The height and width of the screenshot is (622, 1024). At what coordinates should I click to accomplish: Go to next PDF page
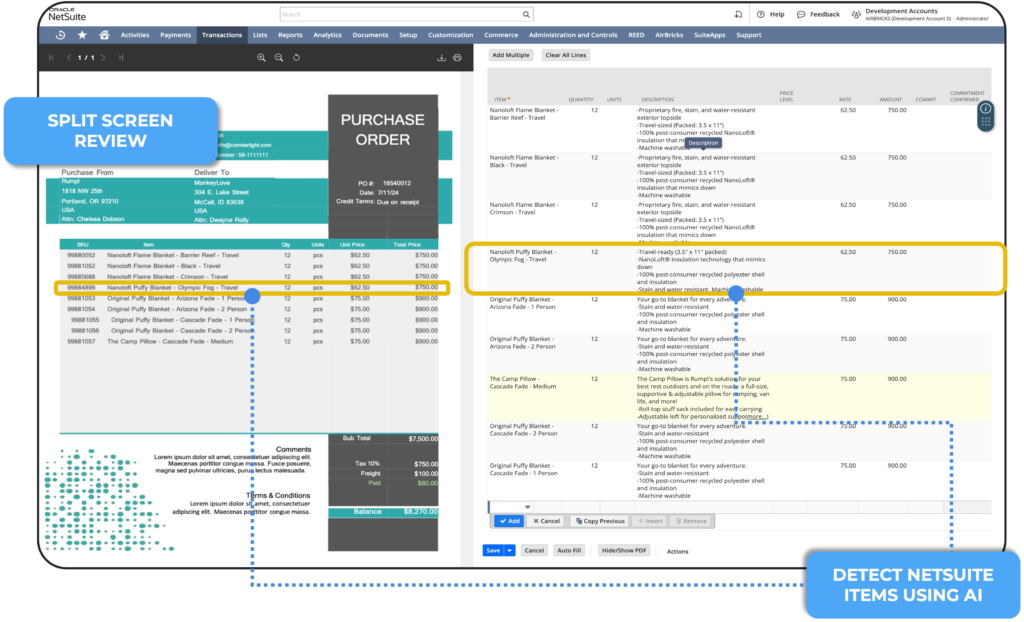[103, 57]
